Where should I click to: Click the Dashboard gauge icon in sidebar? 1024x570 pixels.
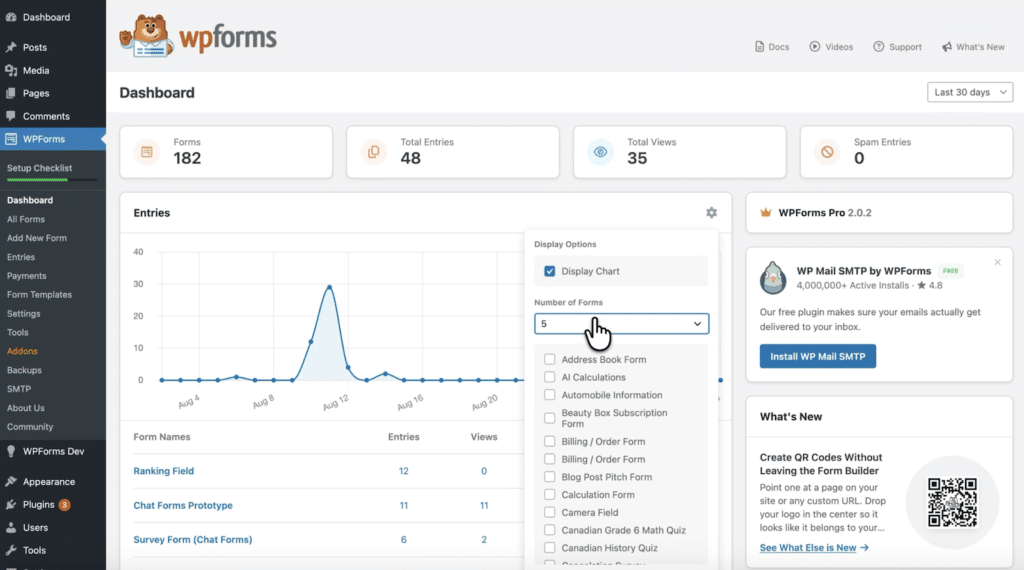click(x=11, y=17)
